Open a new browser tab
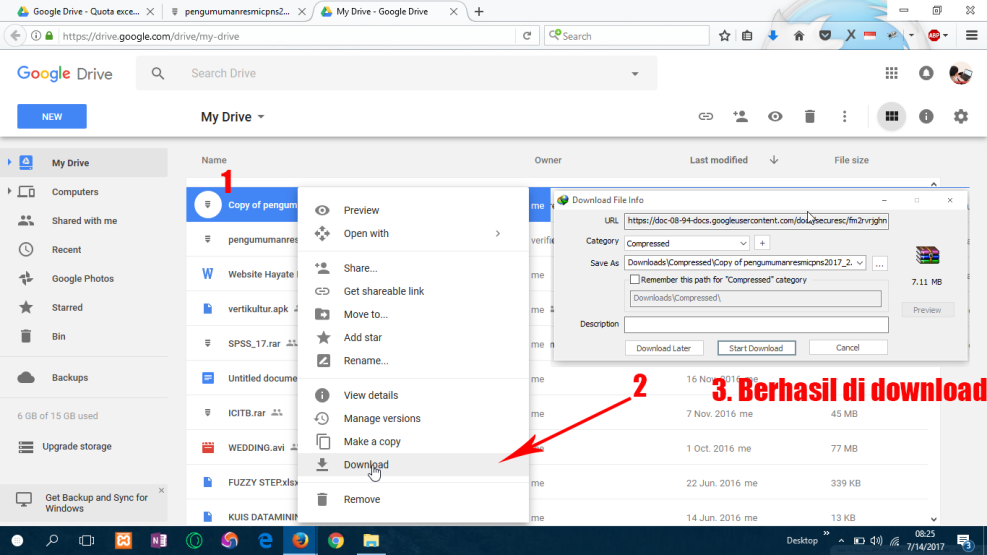Viewport: 987px width, 555px height. pyautogui.click(x=478, y=11)
